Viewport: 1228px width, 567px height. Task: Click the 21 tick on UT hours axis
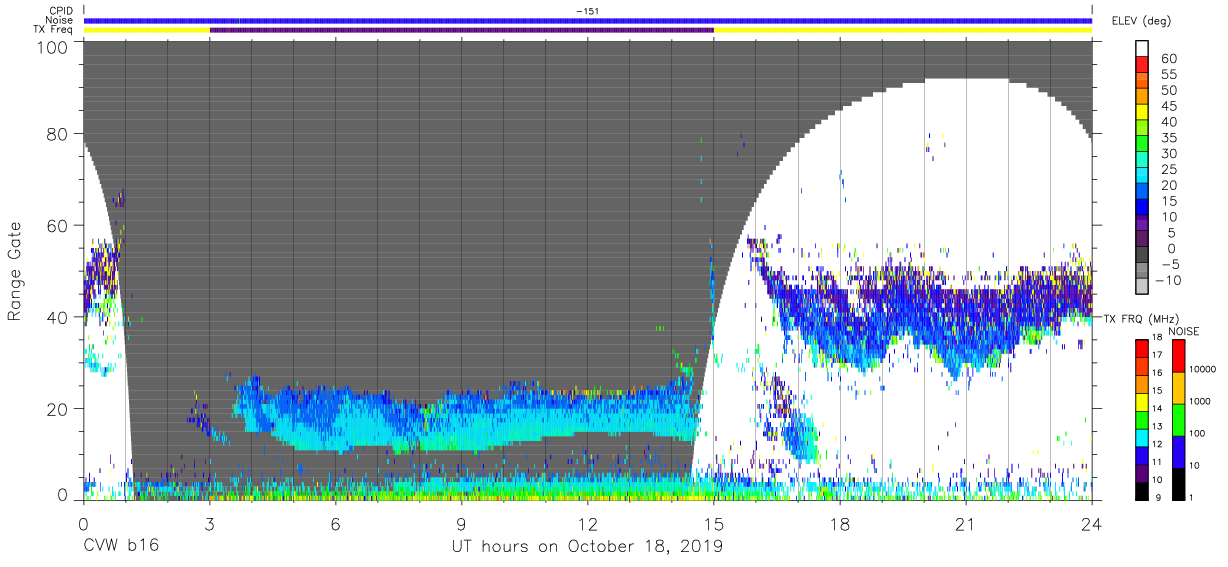tap(965, 522)
